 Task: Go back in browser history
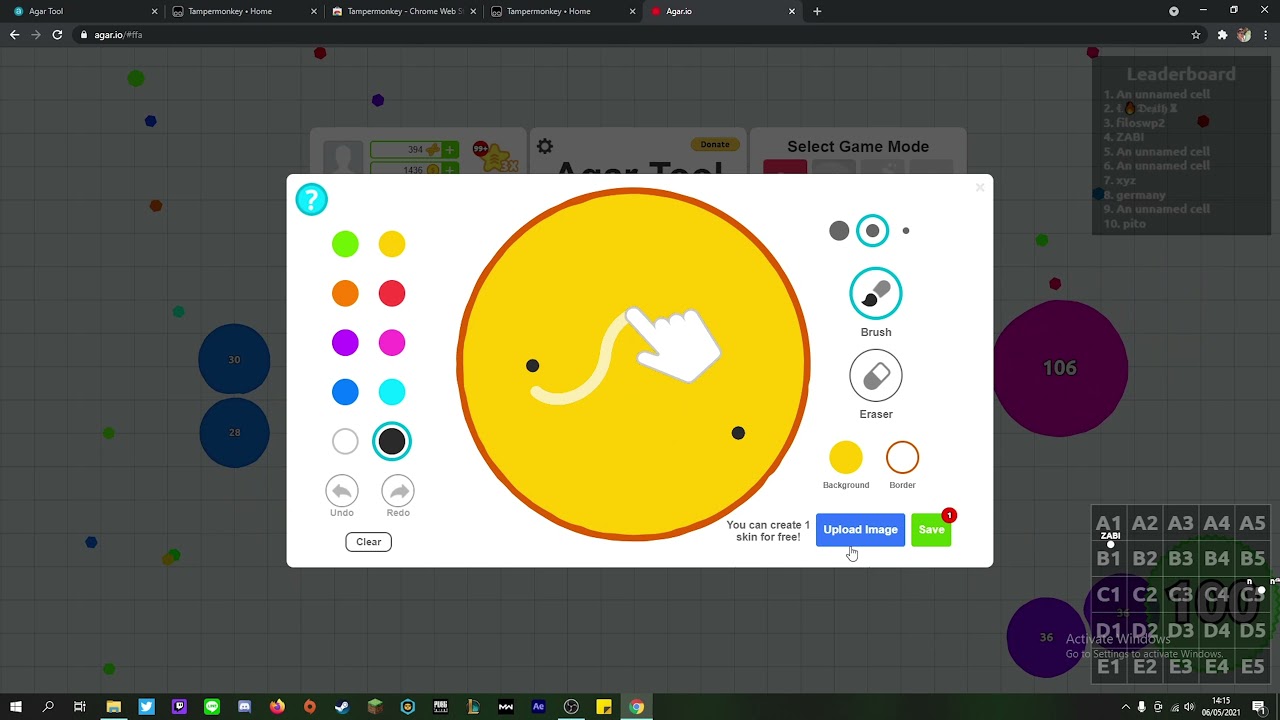(x=14, y=34)
